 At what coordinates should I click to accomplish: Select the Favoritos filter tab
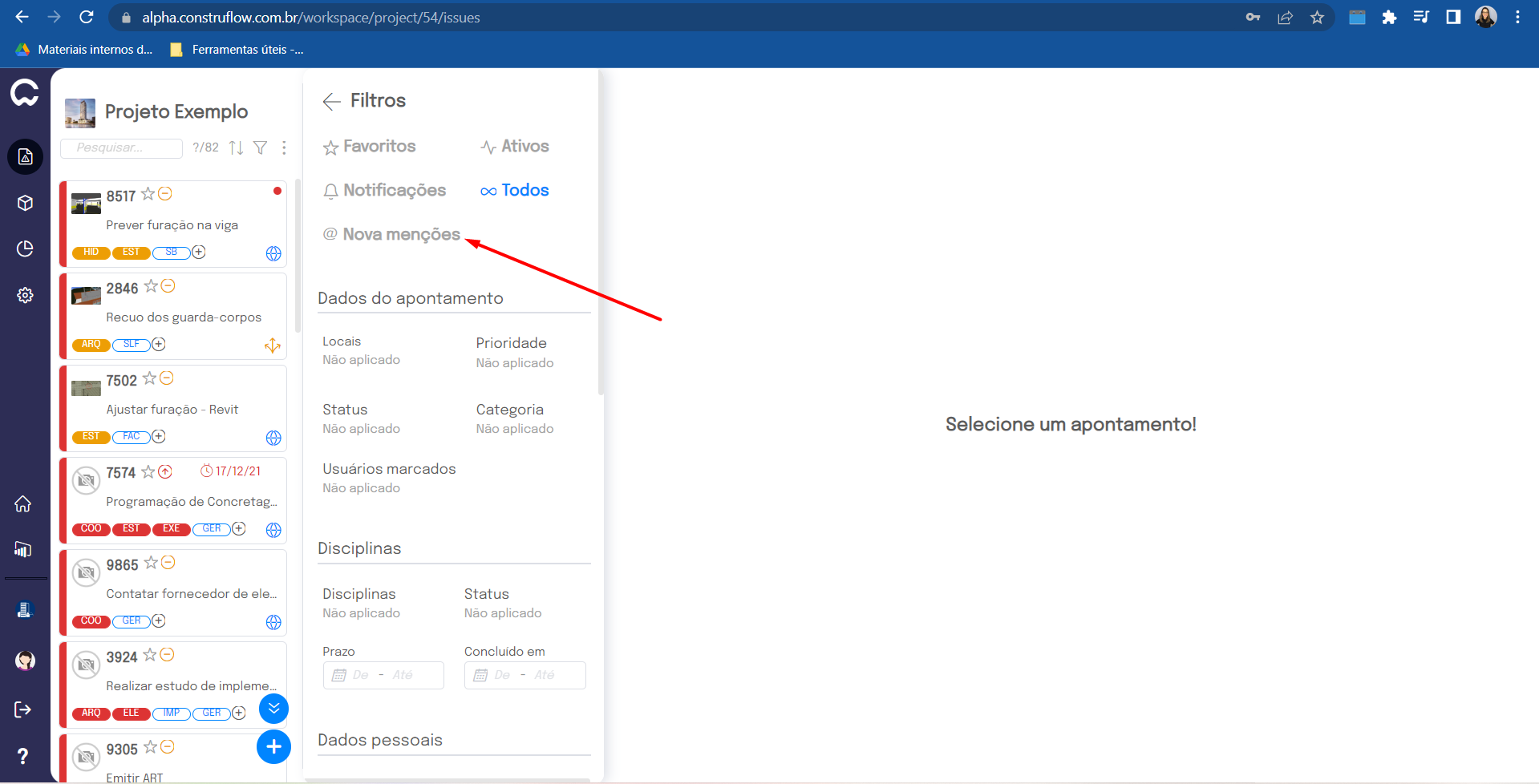[x=370, y=147]
